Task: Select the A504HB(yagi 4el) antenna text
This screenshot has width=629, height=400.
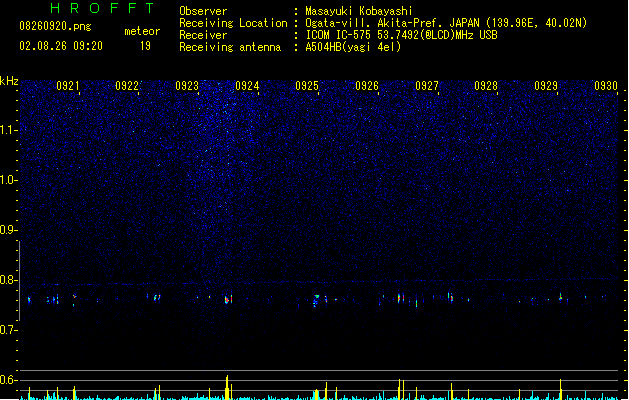Action: point(353,47)
